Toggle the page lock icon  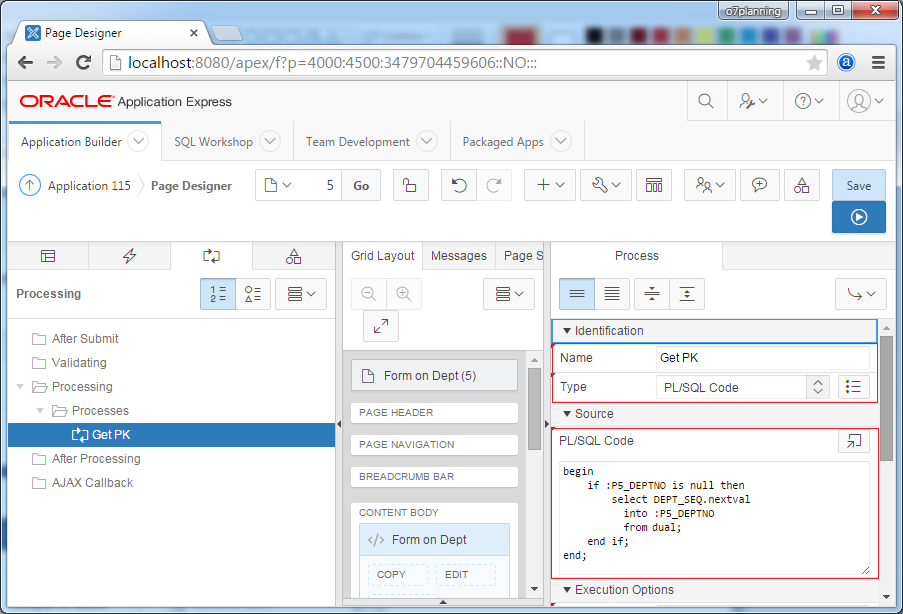point(410,185)
